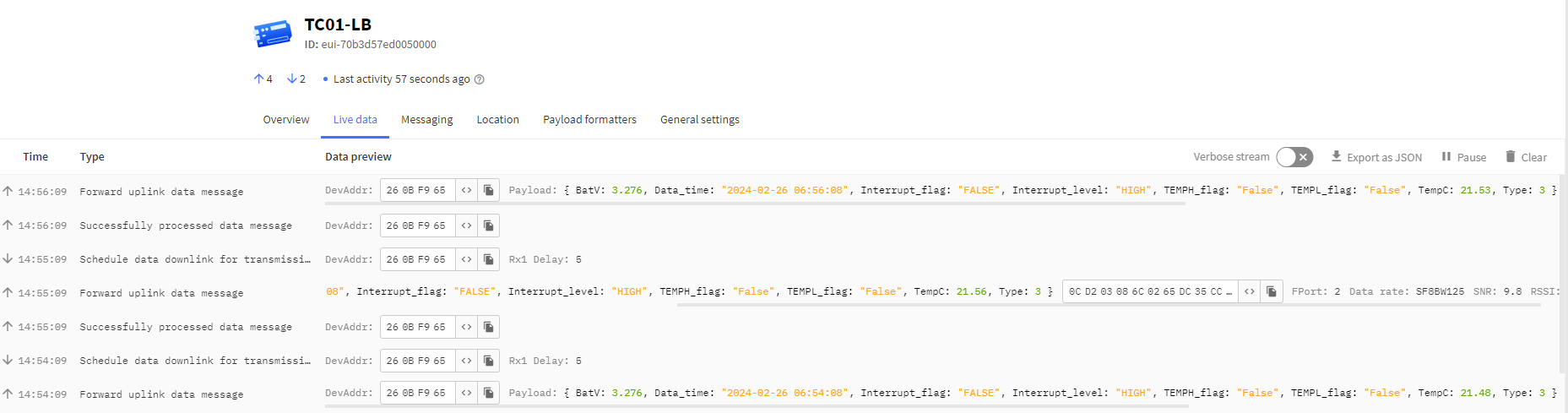Clear the live data event list
The height and width of the screenshot is (413, 1568).
(1526, 157)
